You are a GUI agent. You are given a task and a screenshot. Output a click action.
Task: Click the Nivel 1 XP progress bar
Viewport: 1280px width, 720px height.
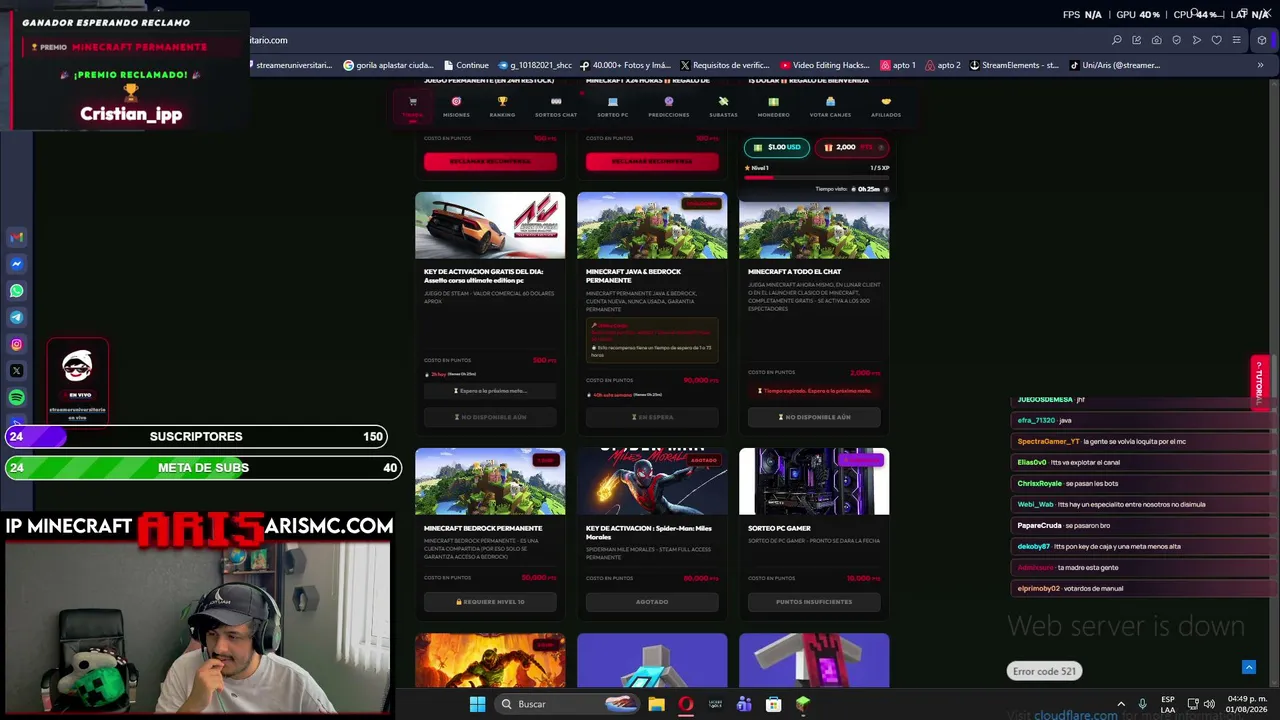point(816,177)
